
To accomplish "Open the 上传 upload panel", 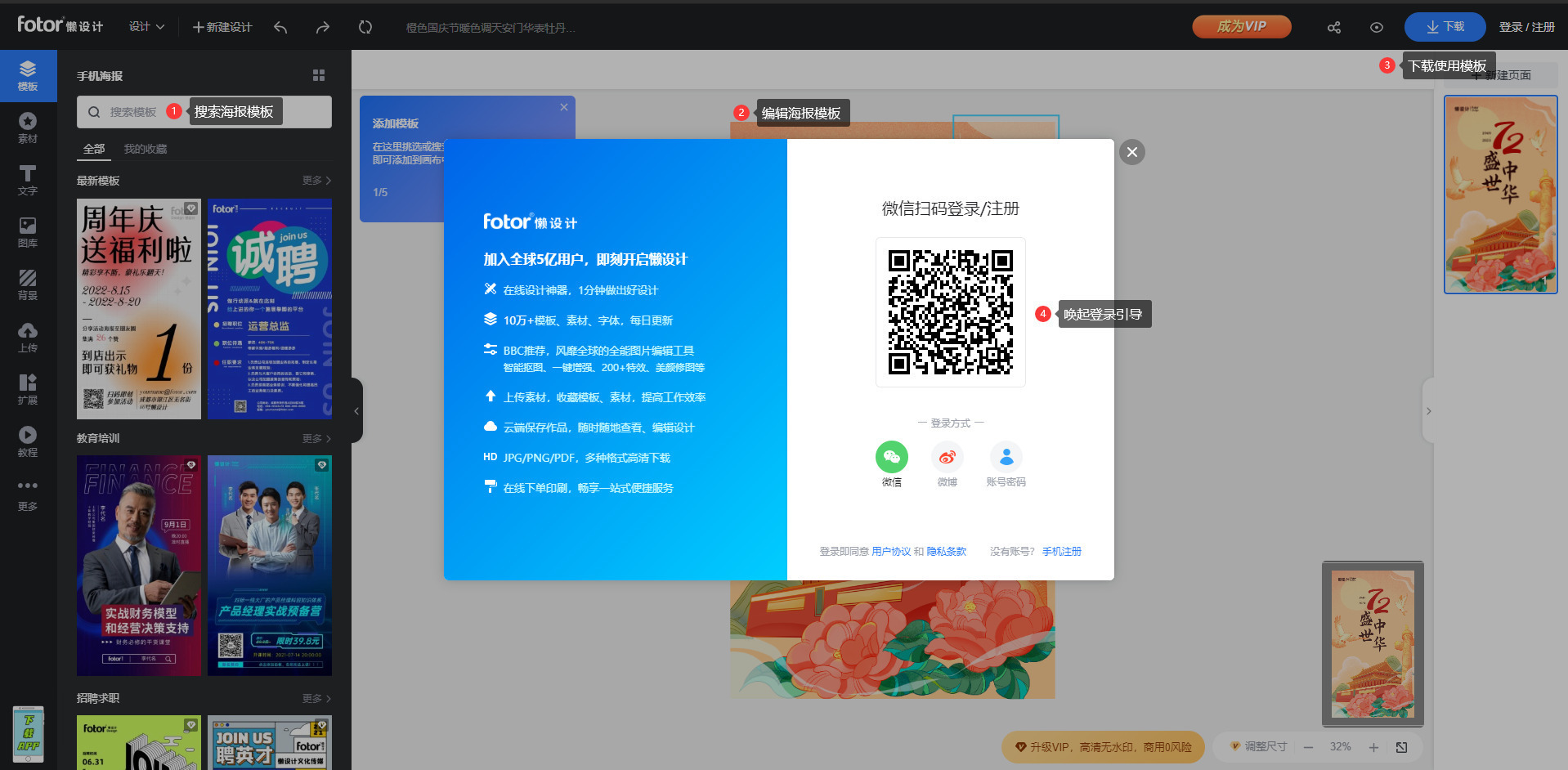I will [28, 338].
